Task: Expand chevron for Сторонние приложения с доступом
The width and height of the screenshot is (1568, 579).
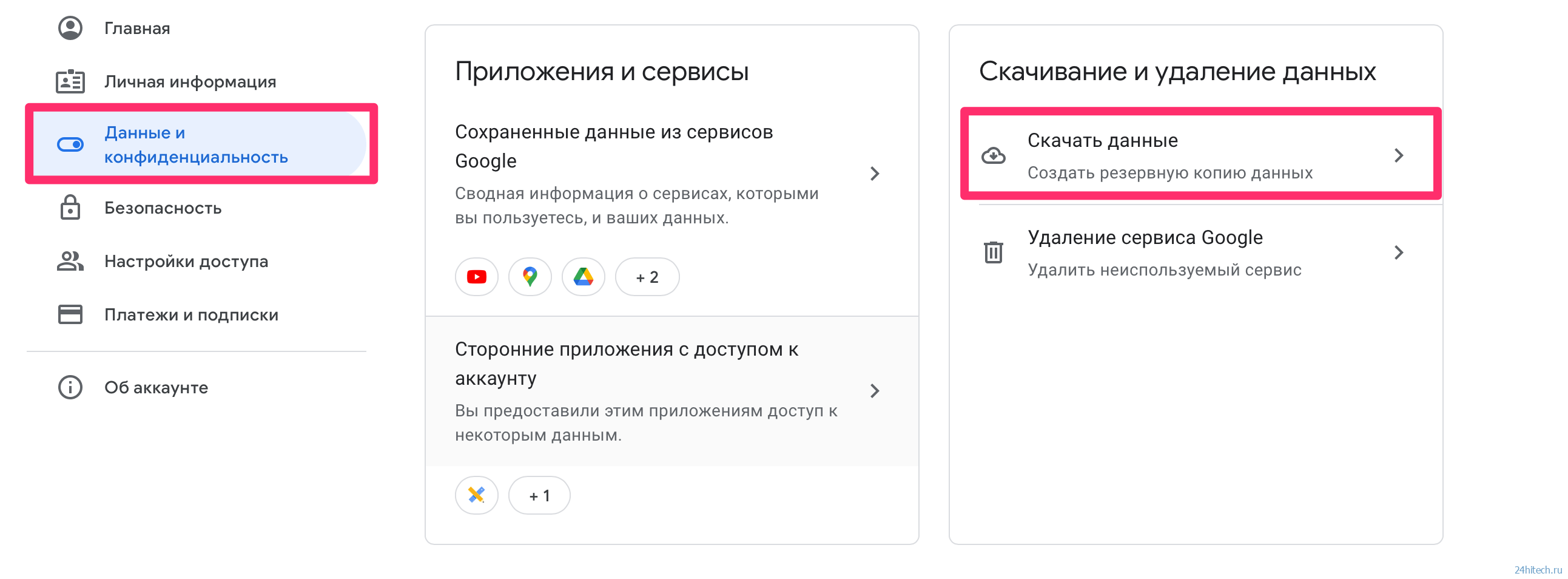Action: (875, 391)
